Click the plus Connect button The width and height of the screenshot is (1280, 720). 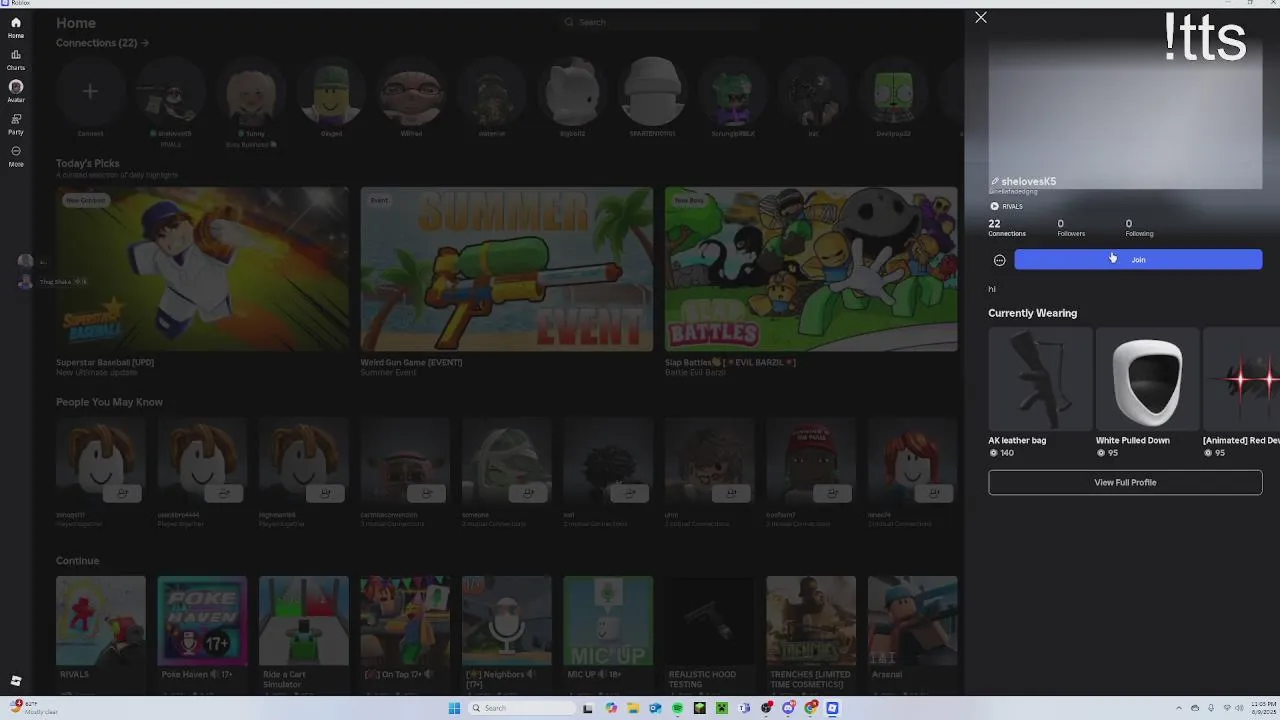point(90,92)
